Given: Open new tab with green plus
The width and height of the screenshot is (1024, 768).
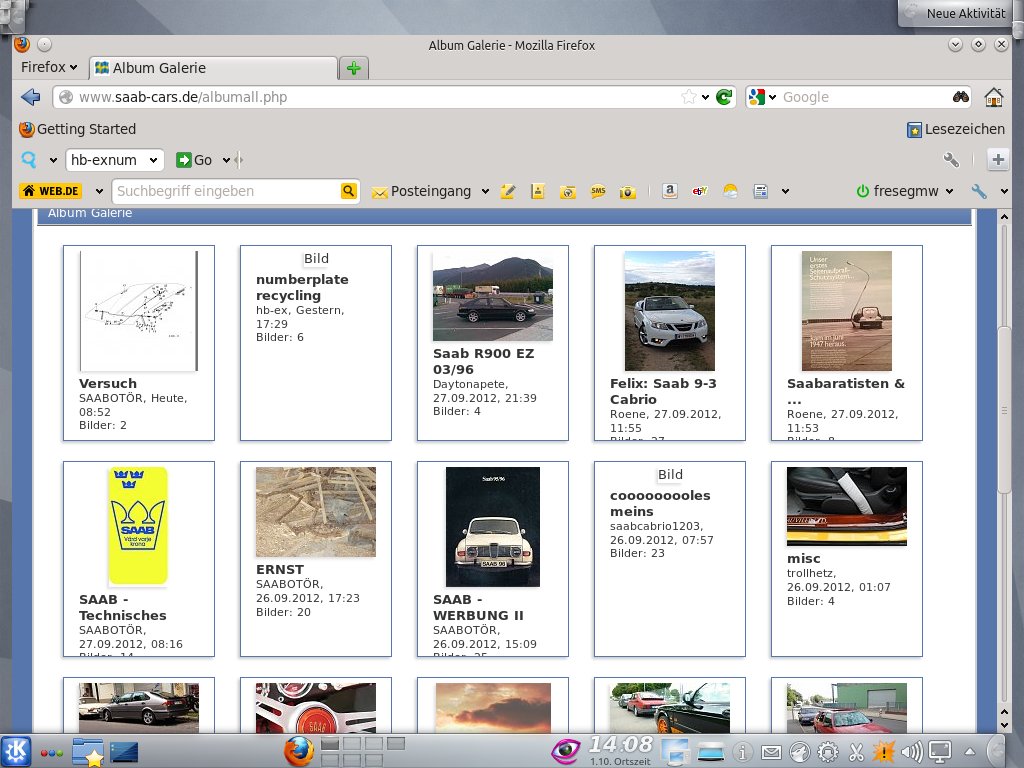Looking at the screenshot, I should point(354,68).
